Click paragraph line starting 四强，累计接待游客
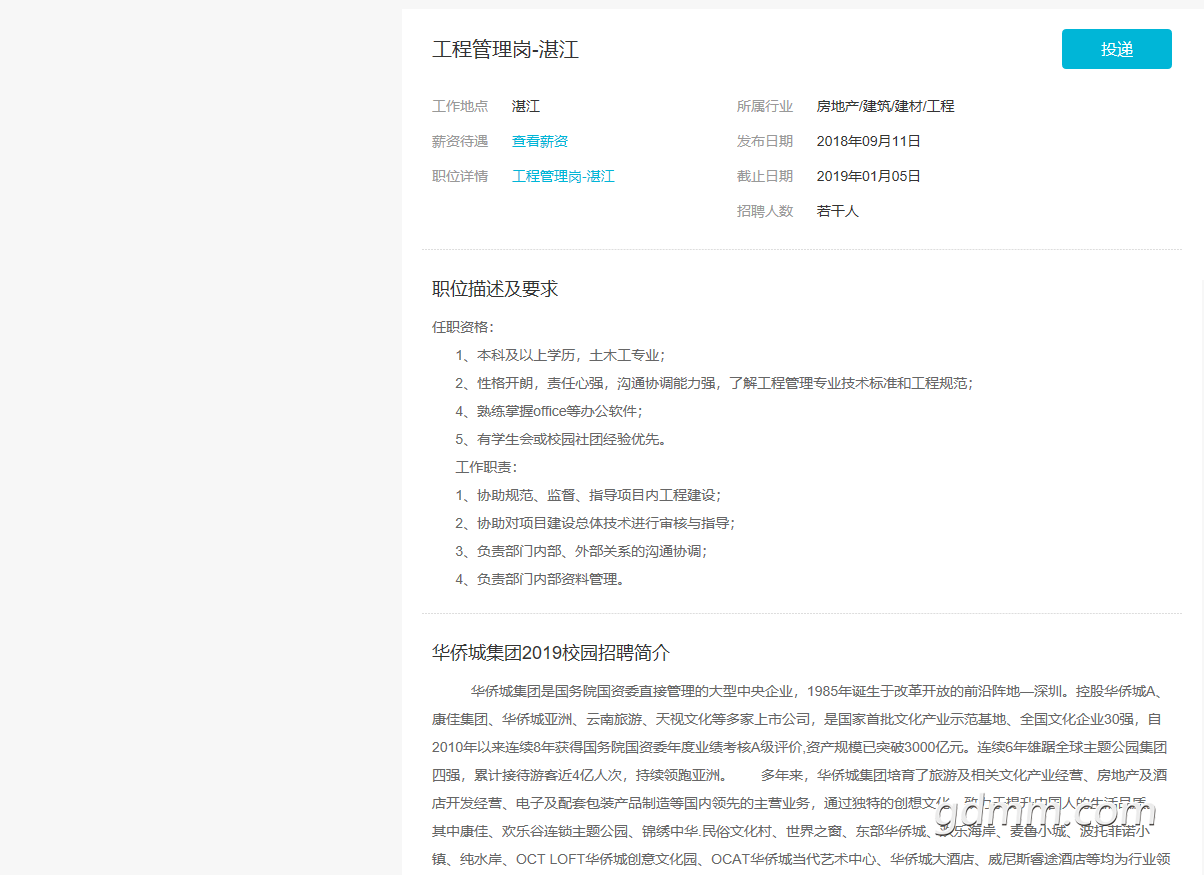This screenshot has height=875, width=1204. coord(800,775)
